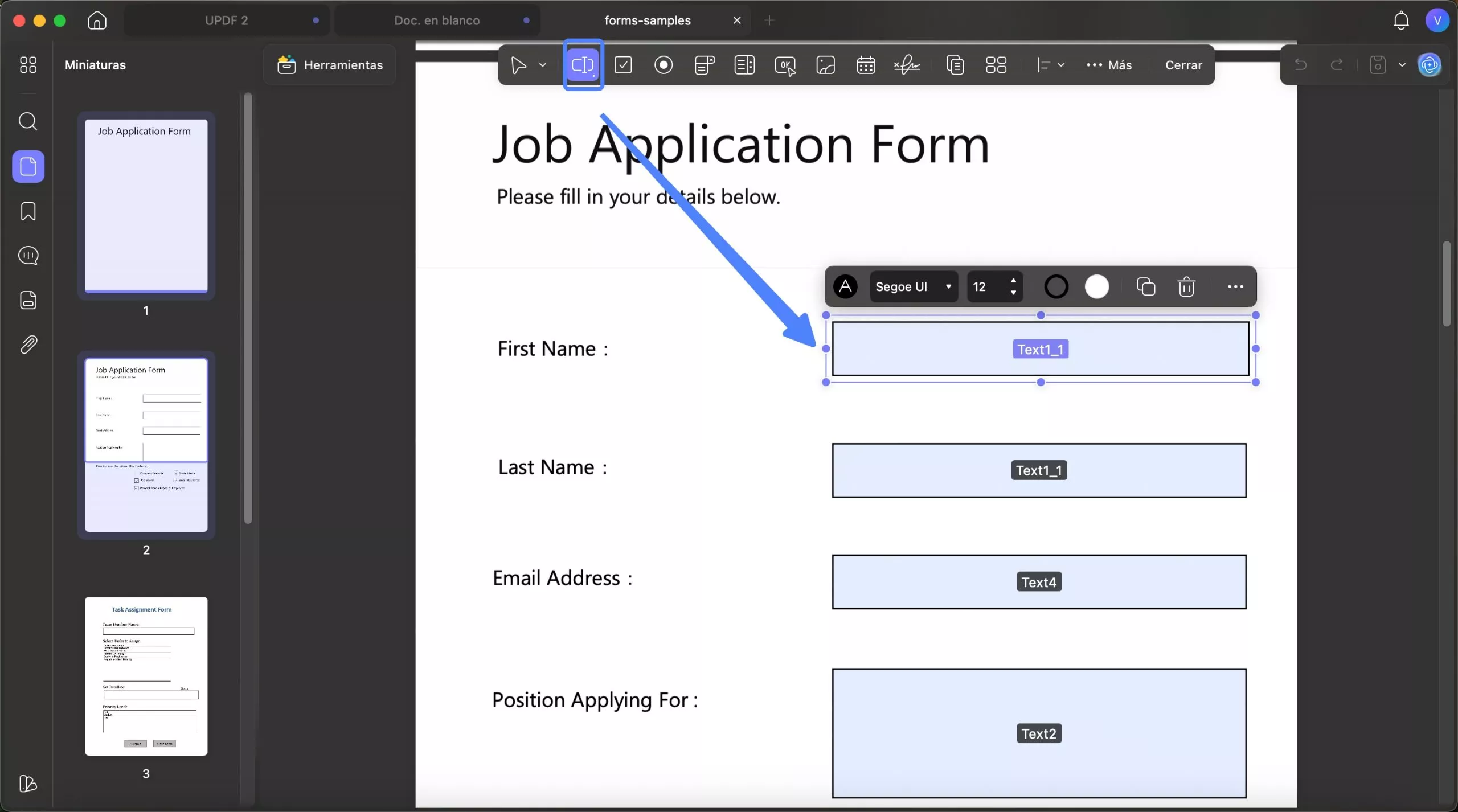1458x812 pixels.
Task: Open the notifications bell
Action: pos(1401,20)
